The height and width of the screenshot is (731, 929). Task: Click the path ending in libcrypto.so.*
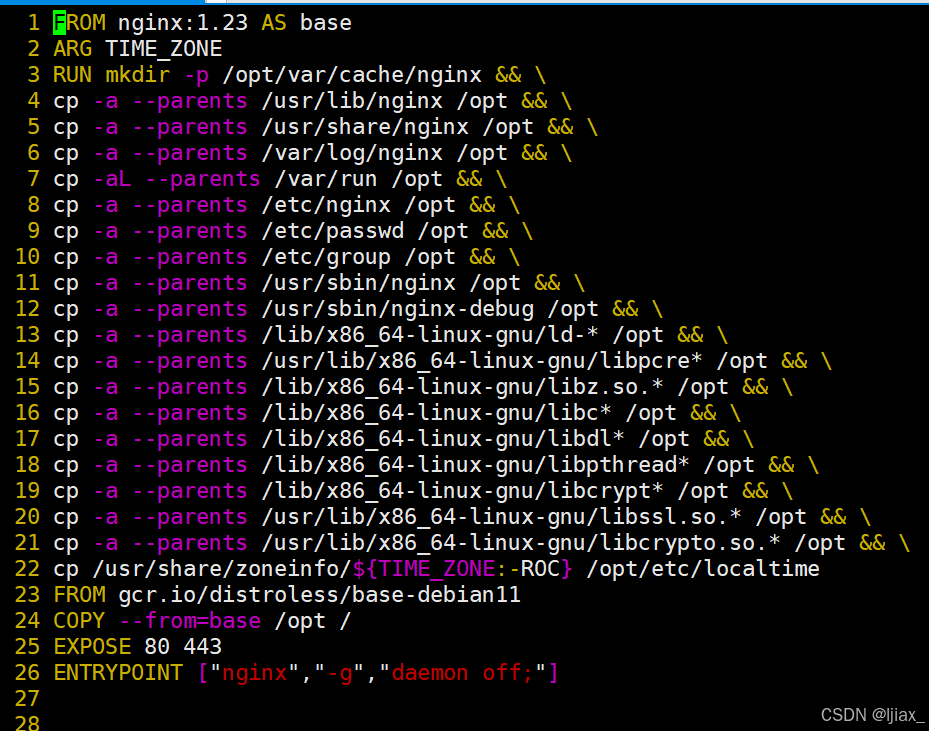(521, 544)
